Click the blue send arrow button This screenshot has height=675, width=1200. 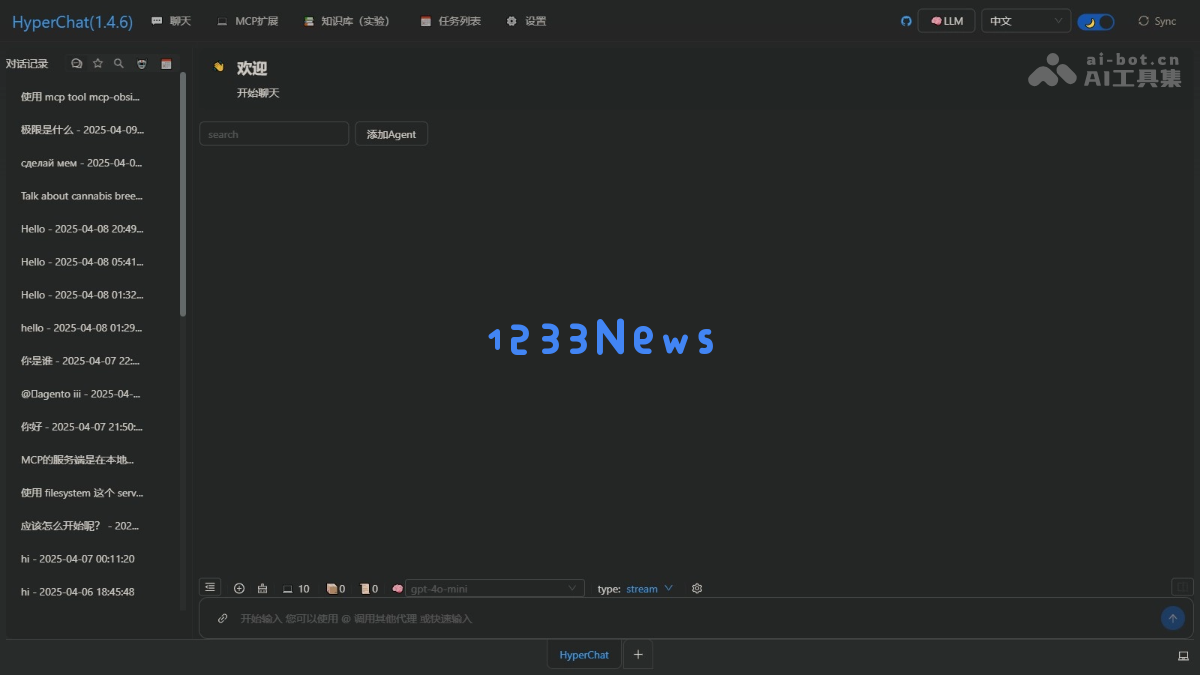click(x=1173, y=618)
